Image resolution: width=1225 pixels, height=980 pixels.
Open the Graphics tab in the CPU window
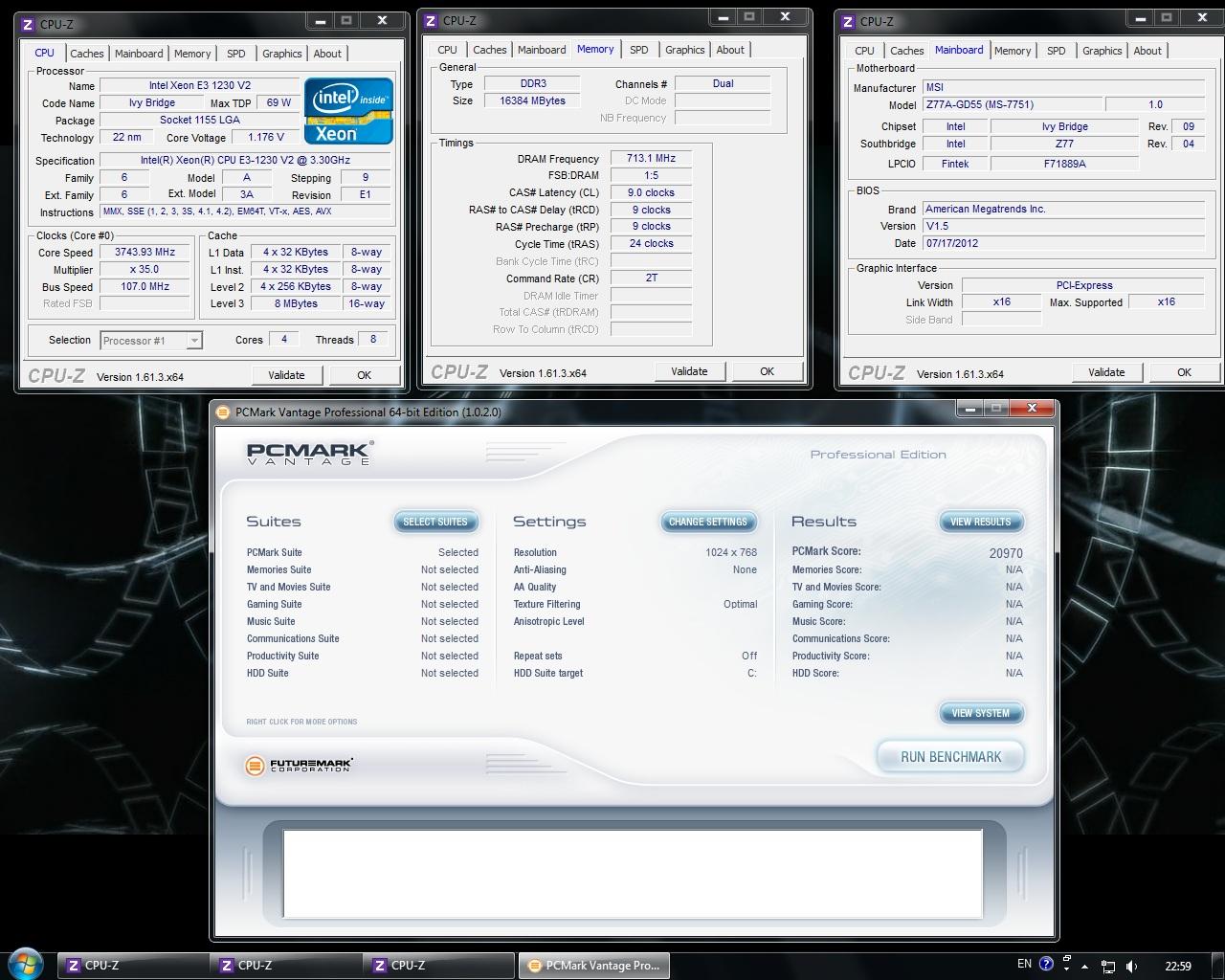281,54
